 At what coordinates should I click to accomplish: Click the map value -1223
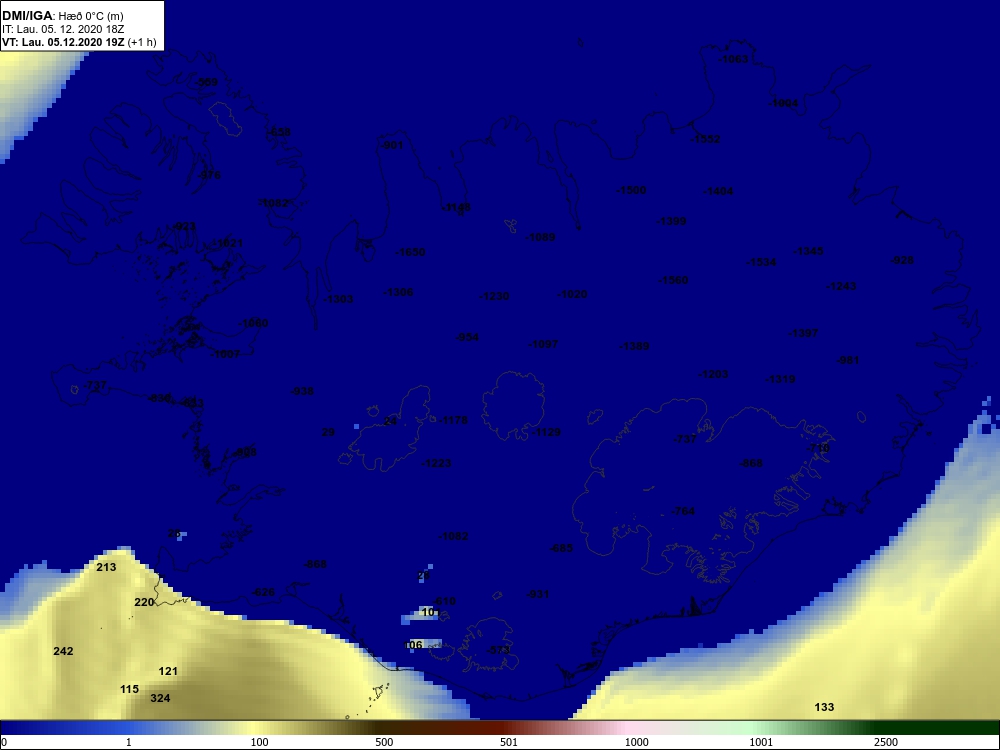[x=436, y=463]
